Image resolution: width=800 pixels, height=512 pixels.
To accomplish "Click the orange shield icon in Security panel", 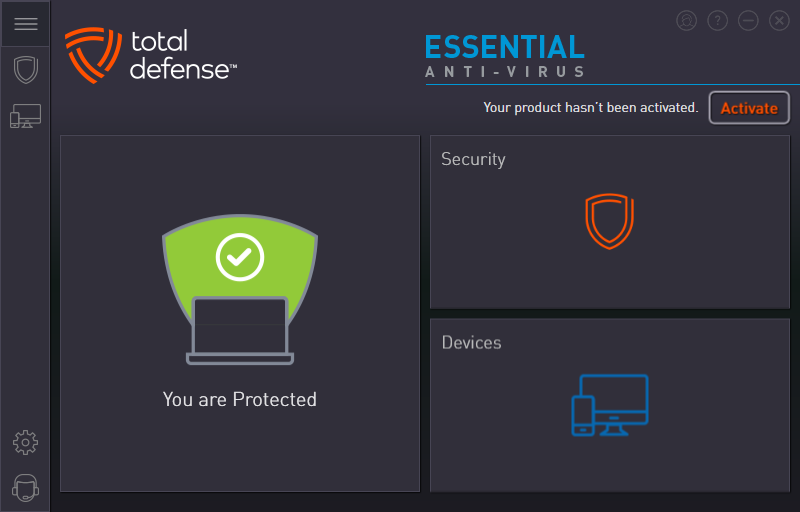I will pyautogui.click(x=609, y=221).
